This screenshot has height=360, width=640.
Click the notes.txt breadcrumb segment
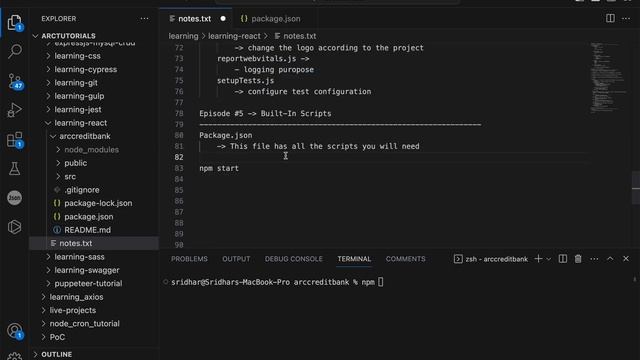[296, 36]
